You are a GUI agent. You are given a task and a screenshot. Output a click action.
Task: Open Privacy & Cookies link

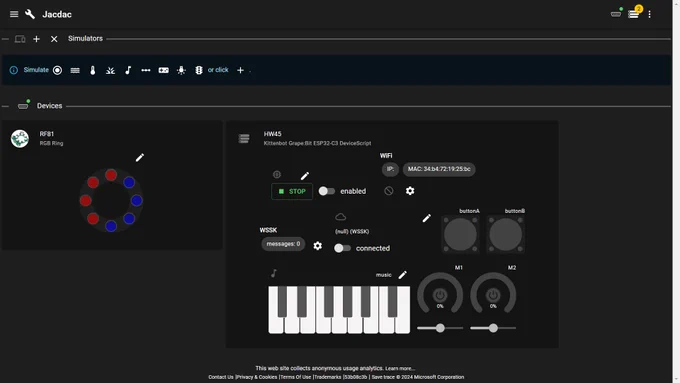point(257,377)
